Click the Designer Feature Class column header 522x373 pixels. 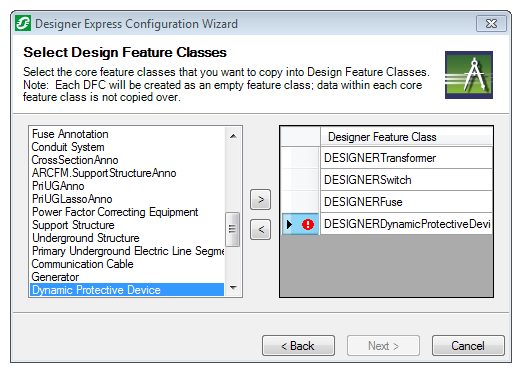406,137
